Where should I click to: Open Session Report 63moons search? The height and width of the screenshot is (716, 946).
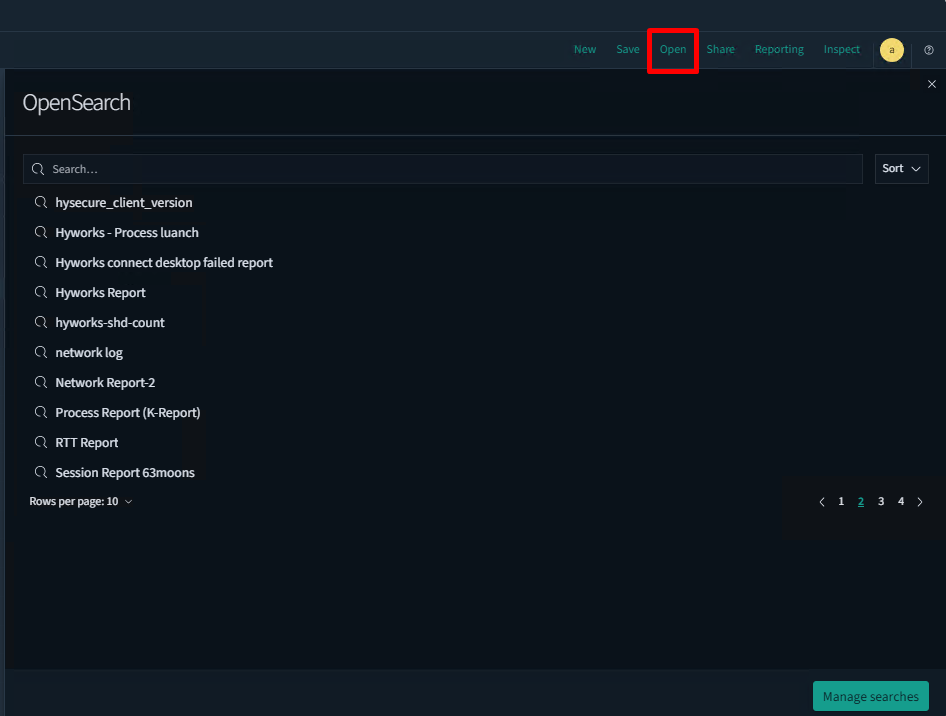(125, 473)
